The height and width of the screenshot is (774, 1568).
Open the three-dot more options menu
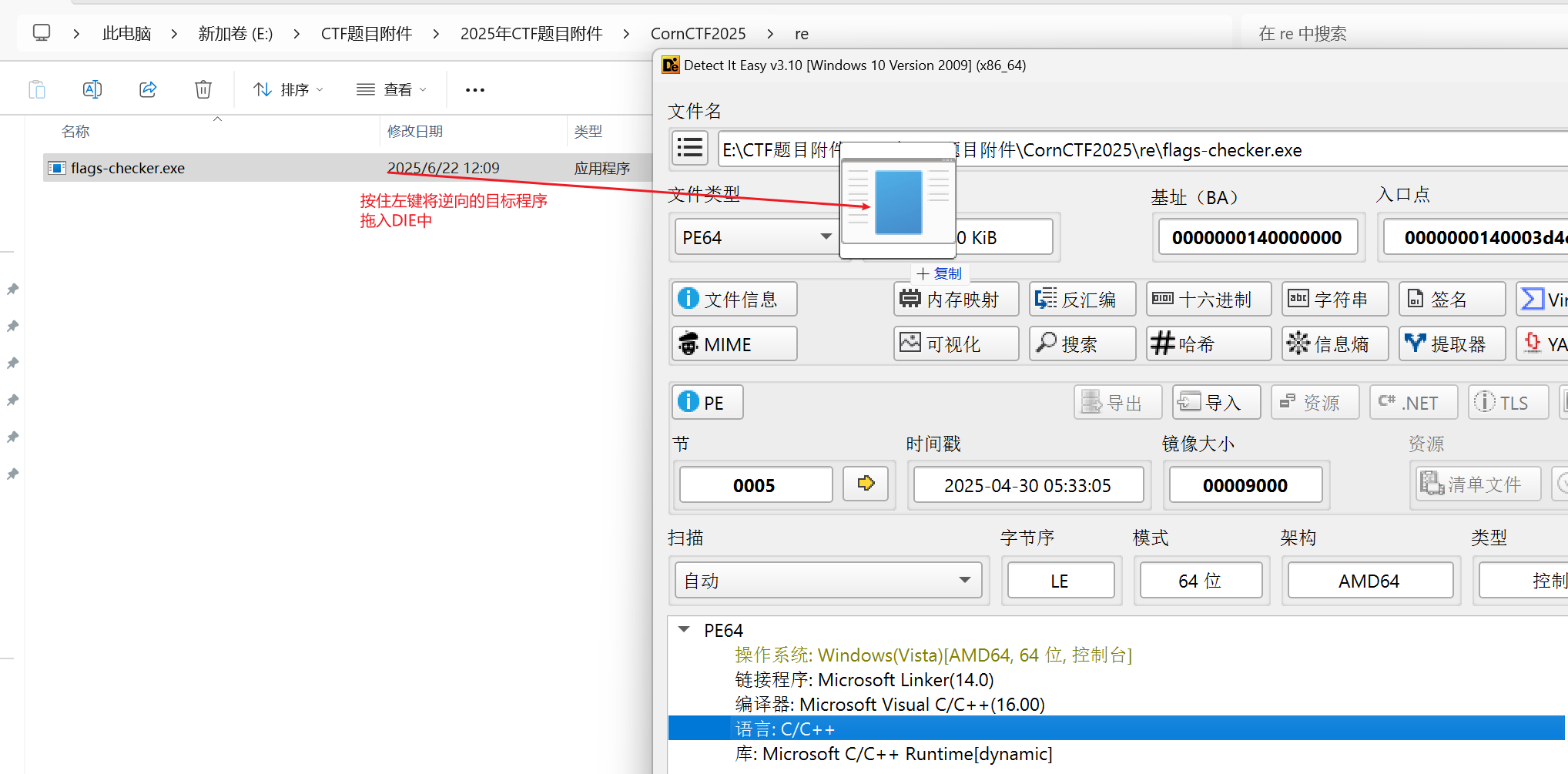click(475, 89)
